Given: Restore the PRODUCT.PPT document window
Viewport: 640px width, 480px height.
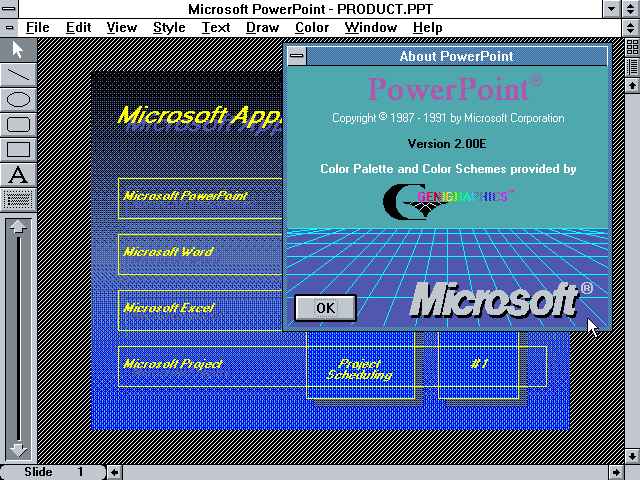Looking at the screenshot, I should click(631, 28).
